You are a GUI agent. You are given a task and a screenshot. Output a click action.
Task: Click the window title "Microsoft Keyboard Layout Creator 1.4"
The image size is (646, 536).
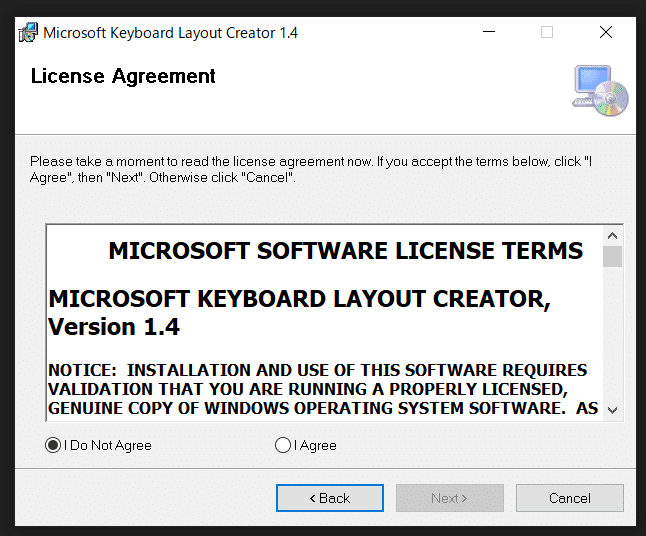click(x=170, y=33)
